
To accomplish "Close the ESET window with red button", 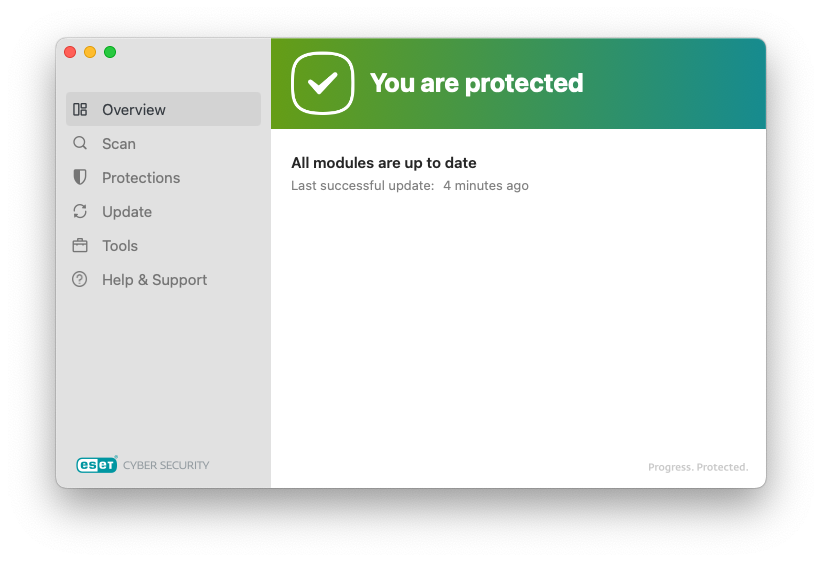I will point(70,52).
